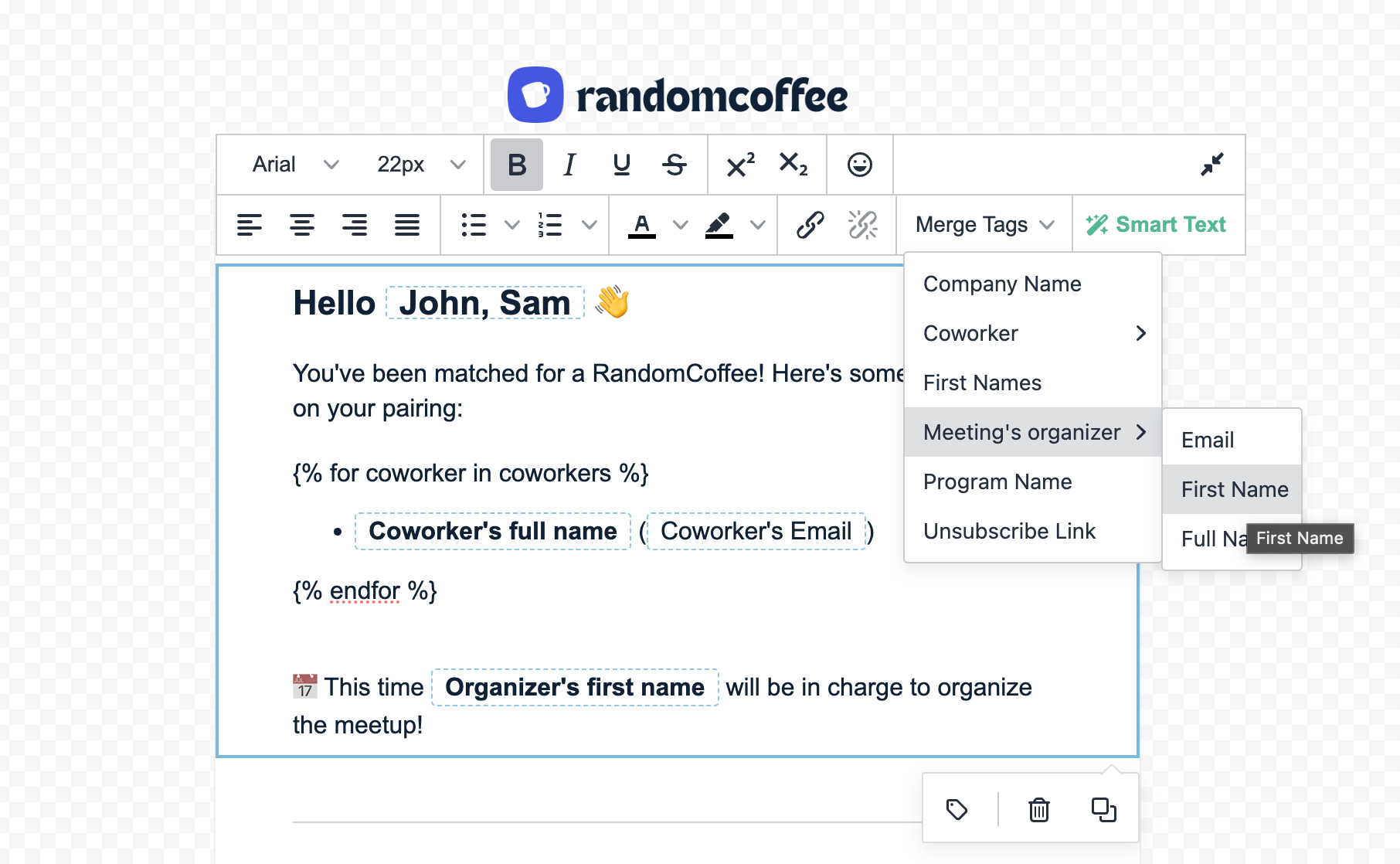1400x864 pixels.
Task: Click the waving hand emoji
Action: coord(613,302)
